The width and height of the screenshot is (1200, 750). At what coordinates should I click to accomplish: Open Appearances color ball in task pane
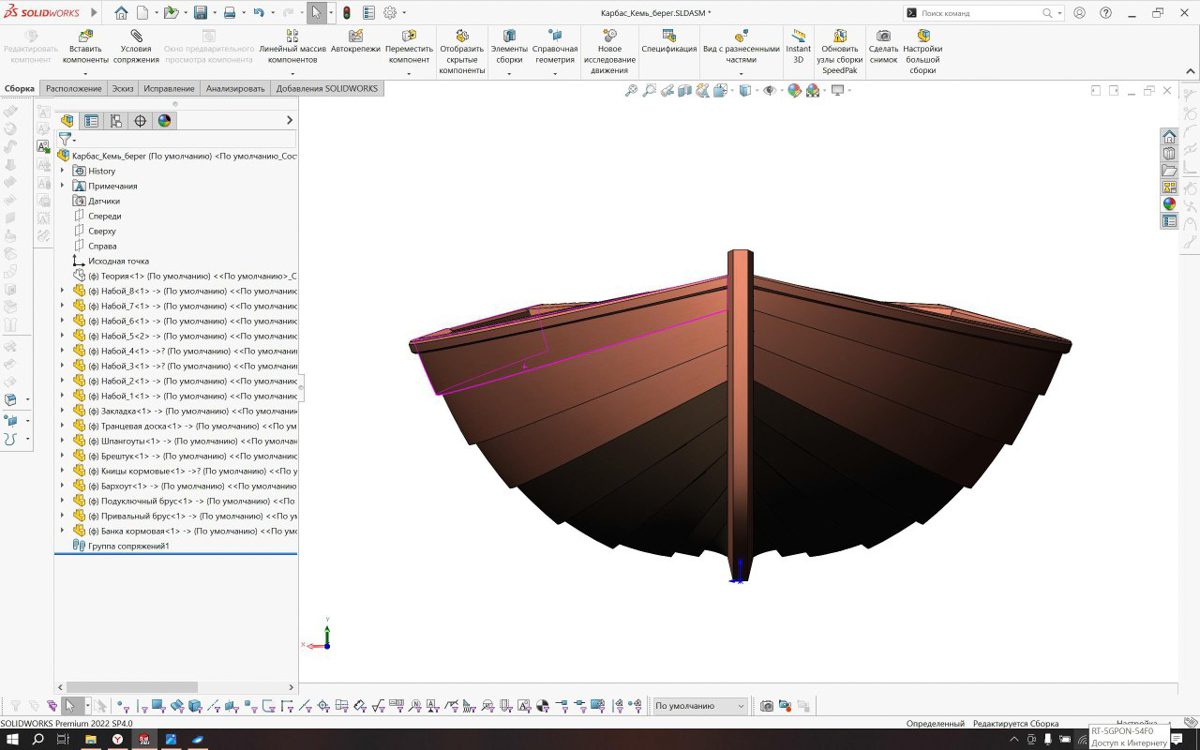tap(1169, 204)
